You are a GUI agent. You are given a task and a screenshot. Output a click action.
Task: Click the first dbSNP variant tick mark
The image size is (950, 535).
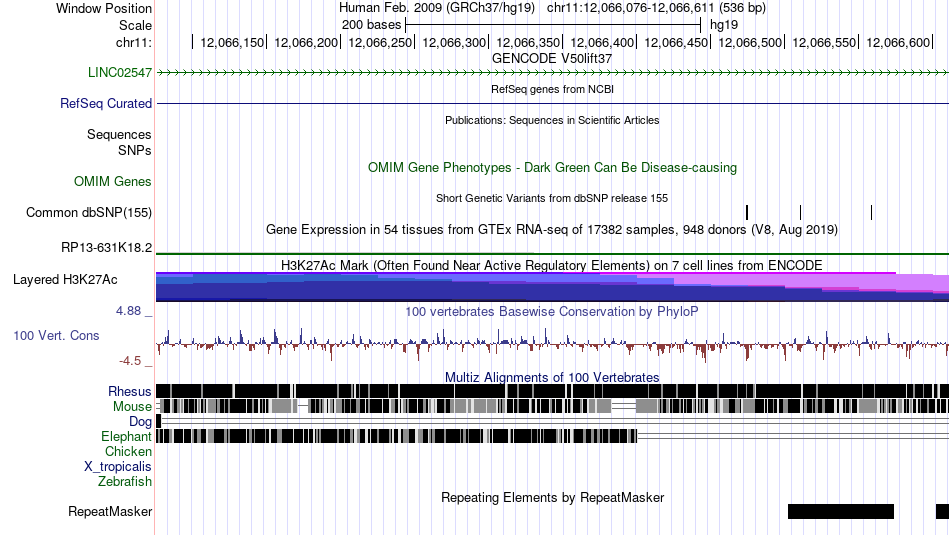(747, 212)
